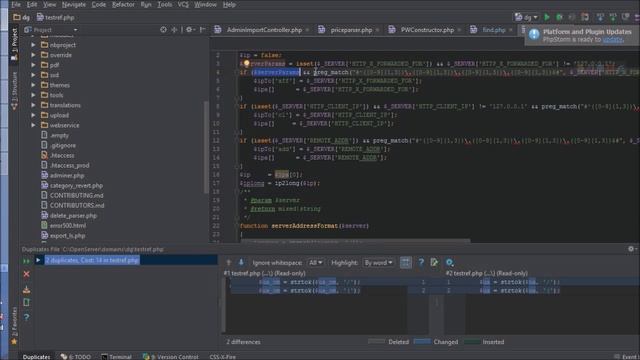Click the light bulb intention icon in editor
The width and height of the screenshot is (640, 360).
click(x=246, y=63)
